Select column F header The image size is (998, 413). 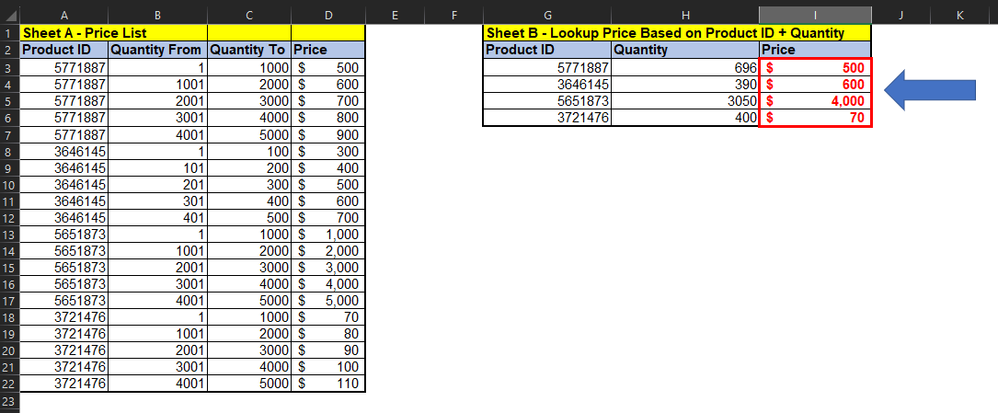click(454, 15)
